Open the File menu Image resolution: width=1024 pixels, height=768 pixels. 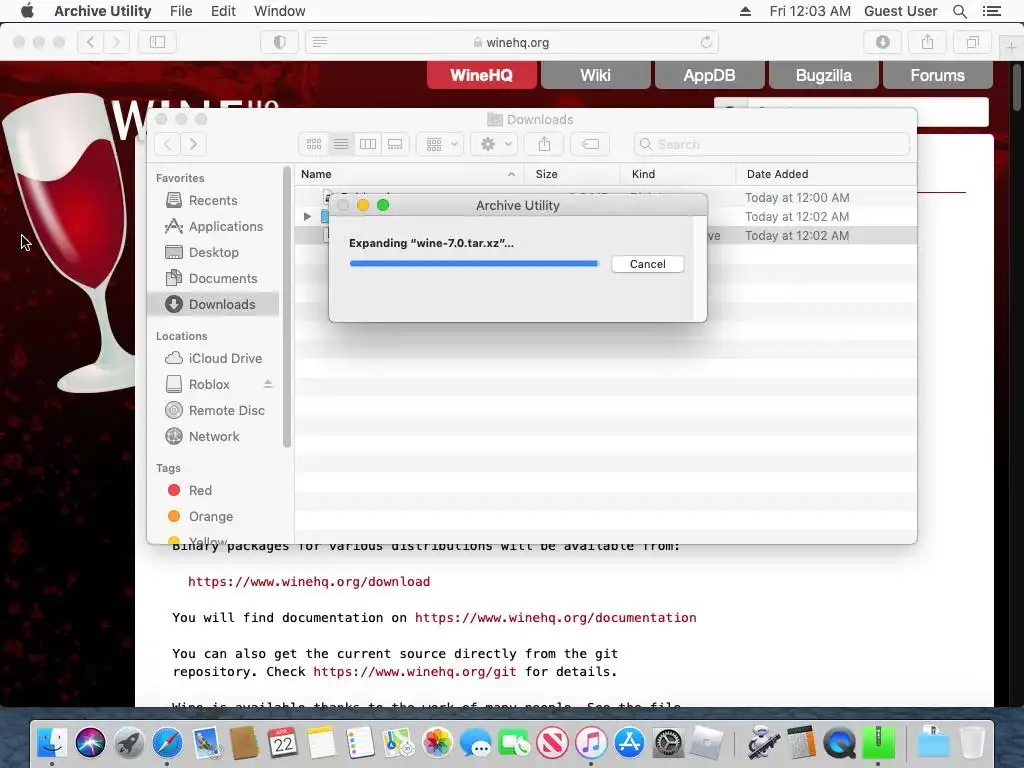(x=181, y=11)
